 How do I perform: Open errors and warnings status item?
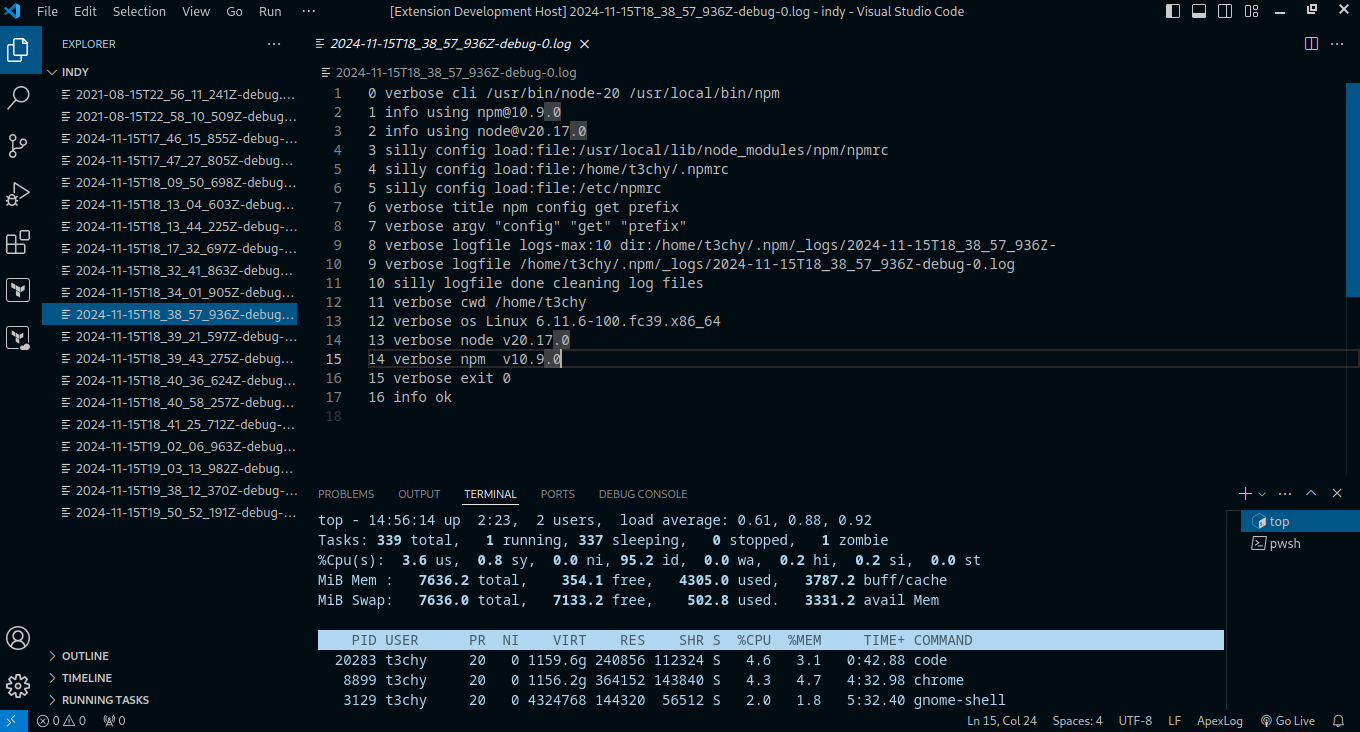tap(61, 721)
